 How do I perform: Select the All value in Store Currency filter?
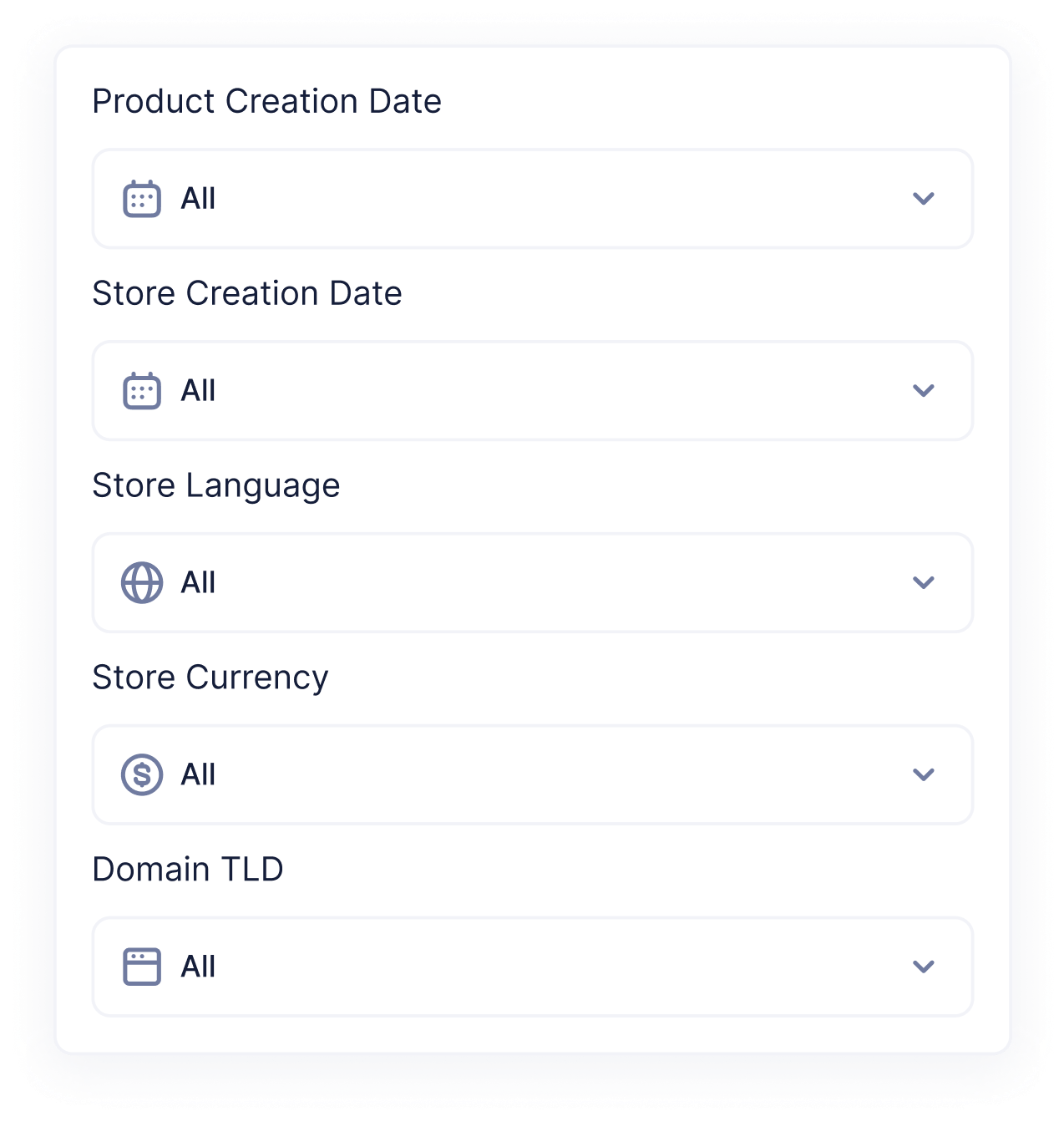point(198,774)
